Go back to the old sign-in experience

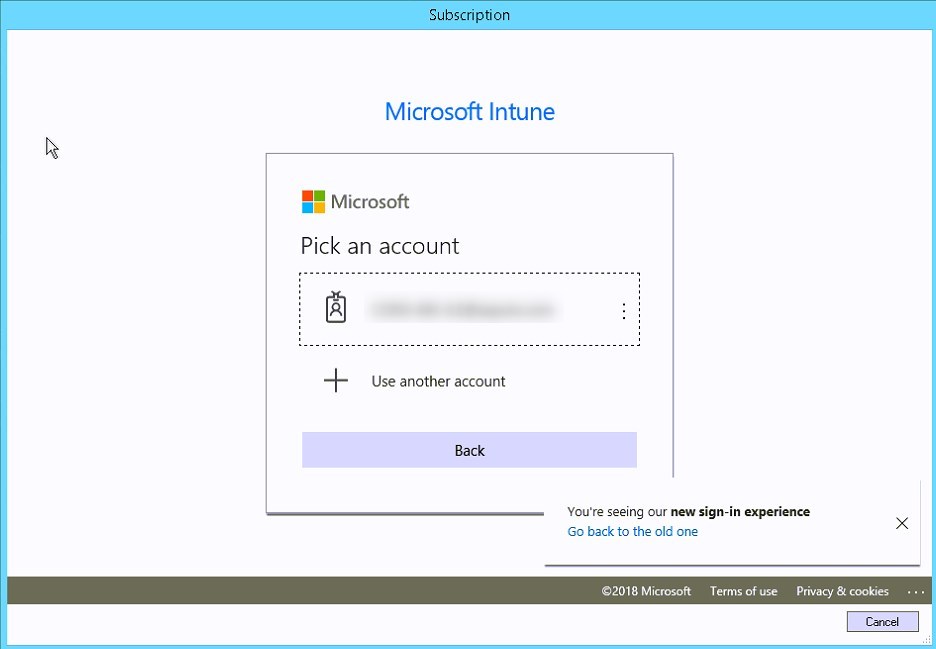pos(632,531)
